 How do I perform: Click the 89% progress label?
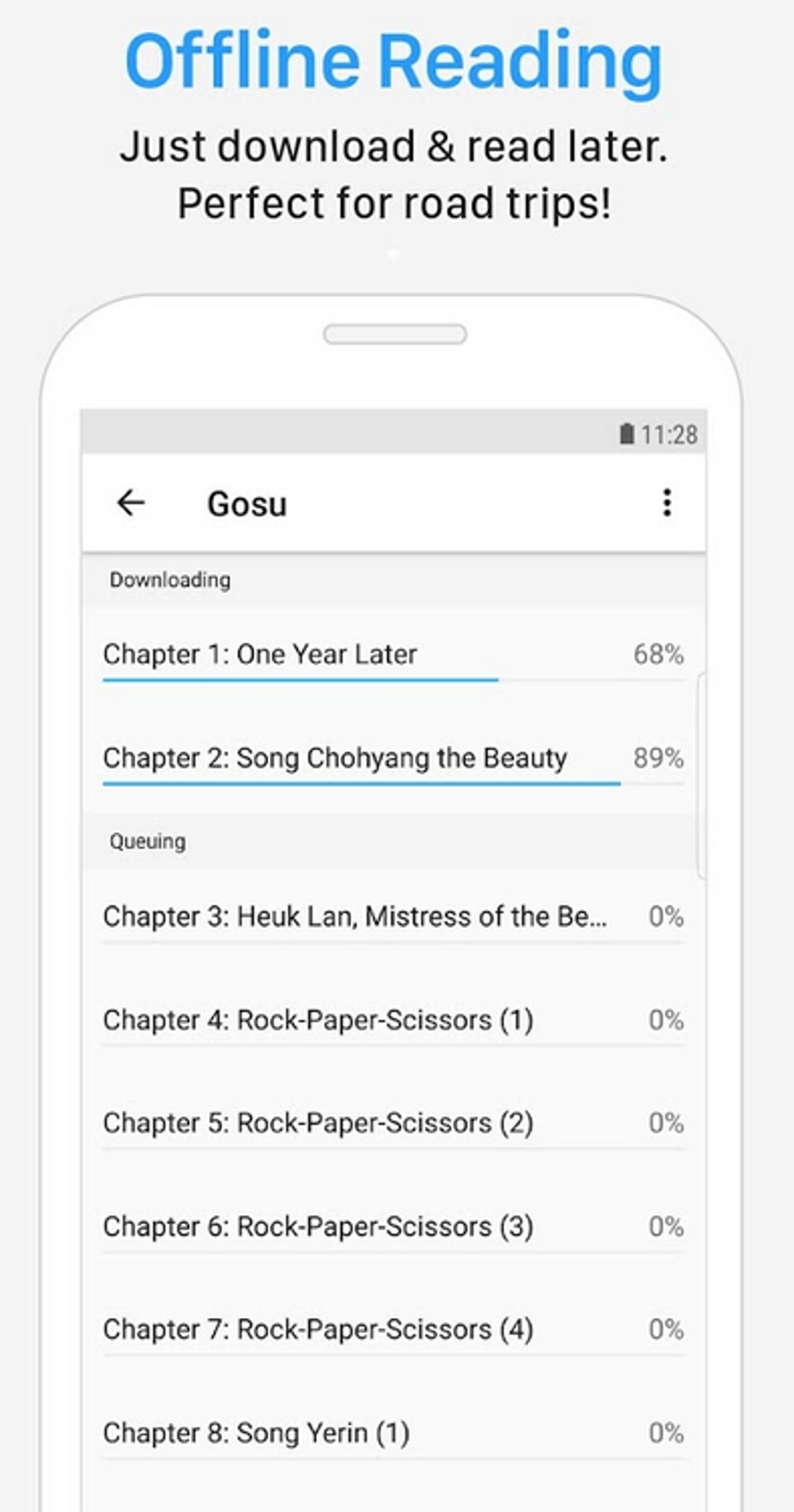(658, 758)
